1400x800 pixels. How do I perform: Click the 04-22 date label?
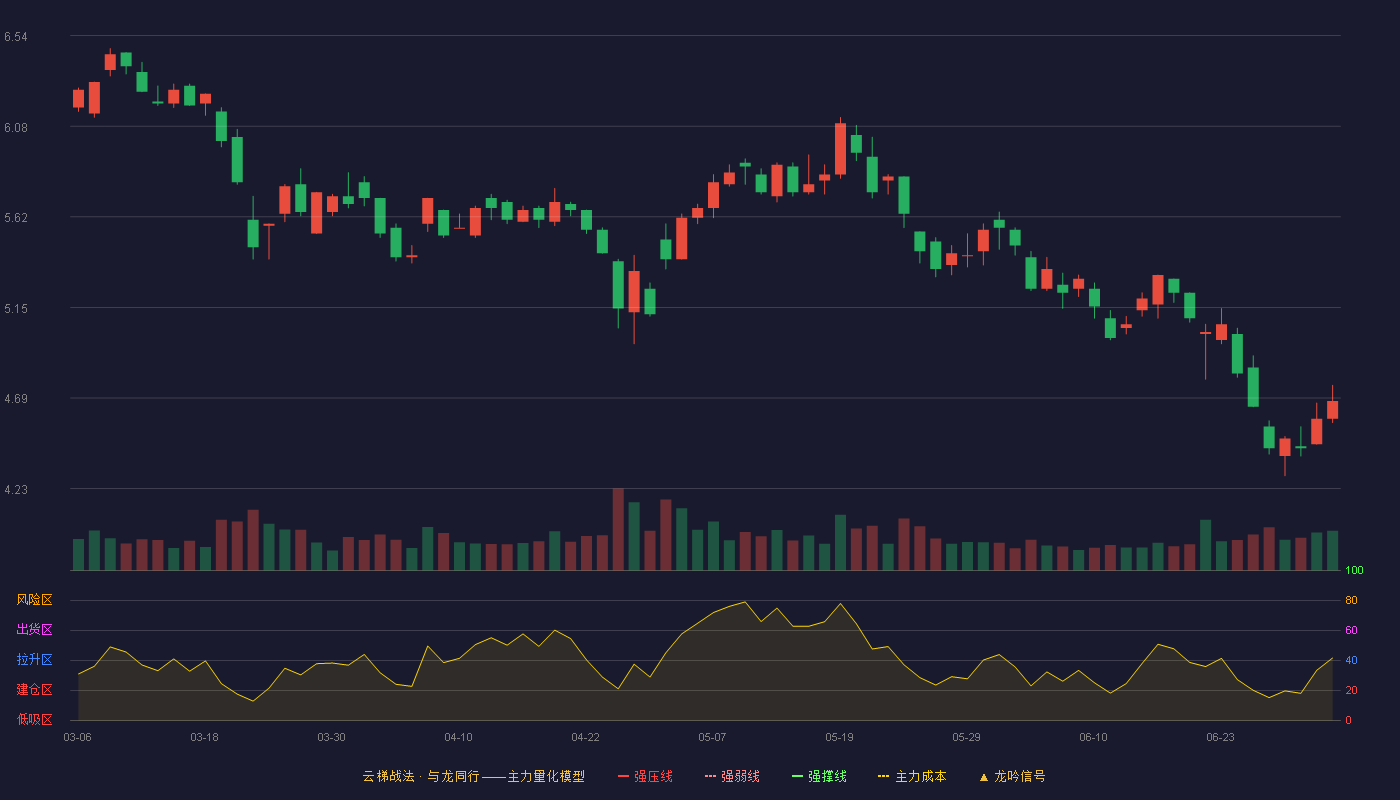(585, 737)
